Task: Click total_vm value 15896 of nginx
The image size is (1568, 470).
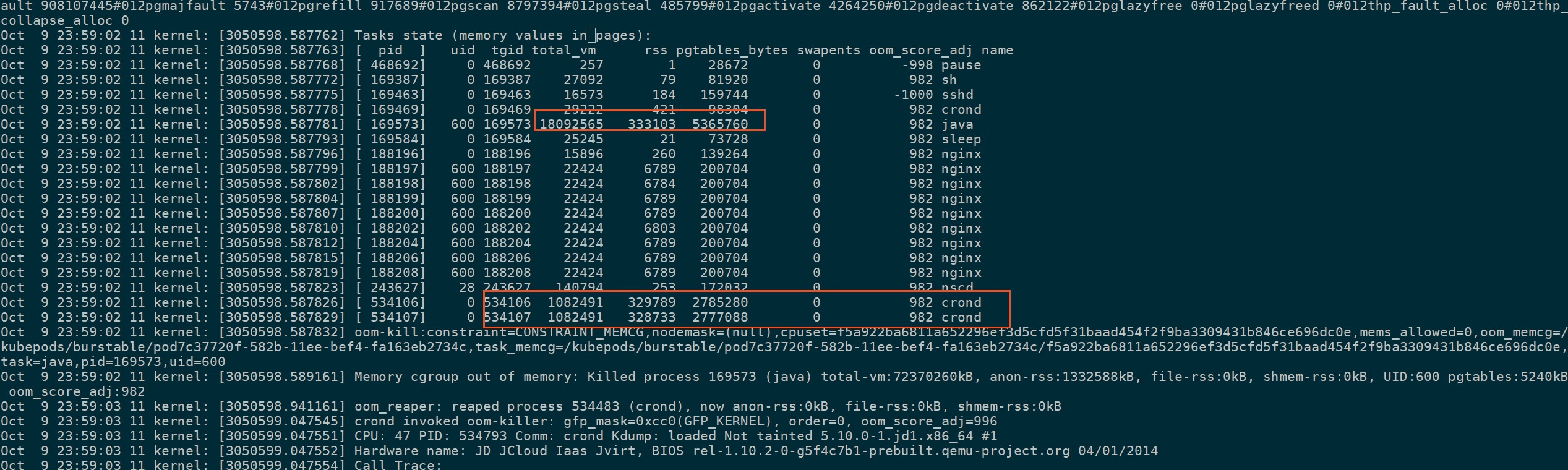Action: [x=583, y=154]
